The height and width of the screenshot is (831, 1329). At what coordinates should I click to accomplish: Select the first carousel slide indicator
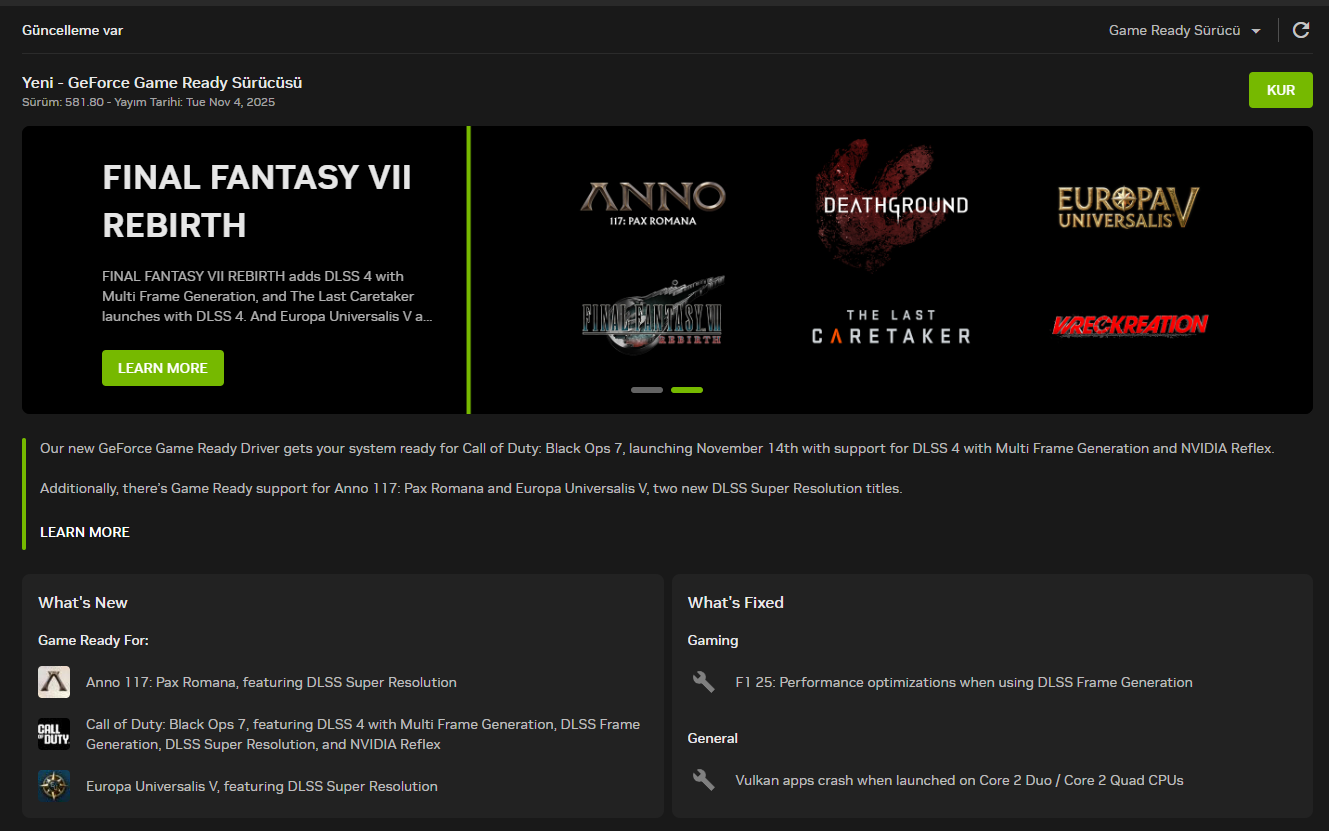click(x=647, y=390)
